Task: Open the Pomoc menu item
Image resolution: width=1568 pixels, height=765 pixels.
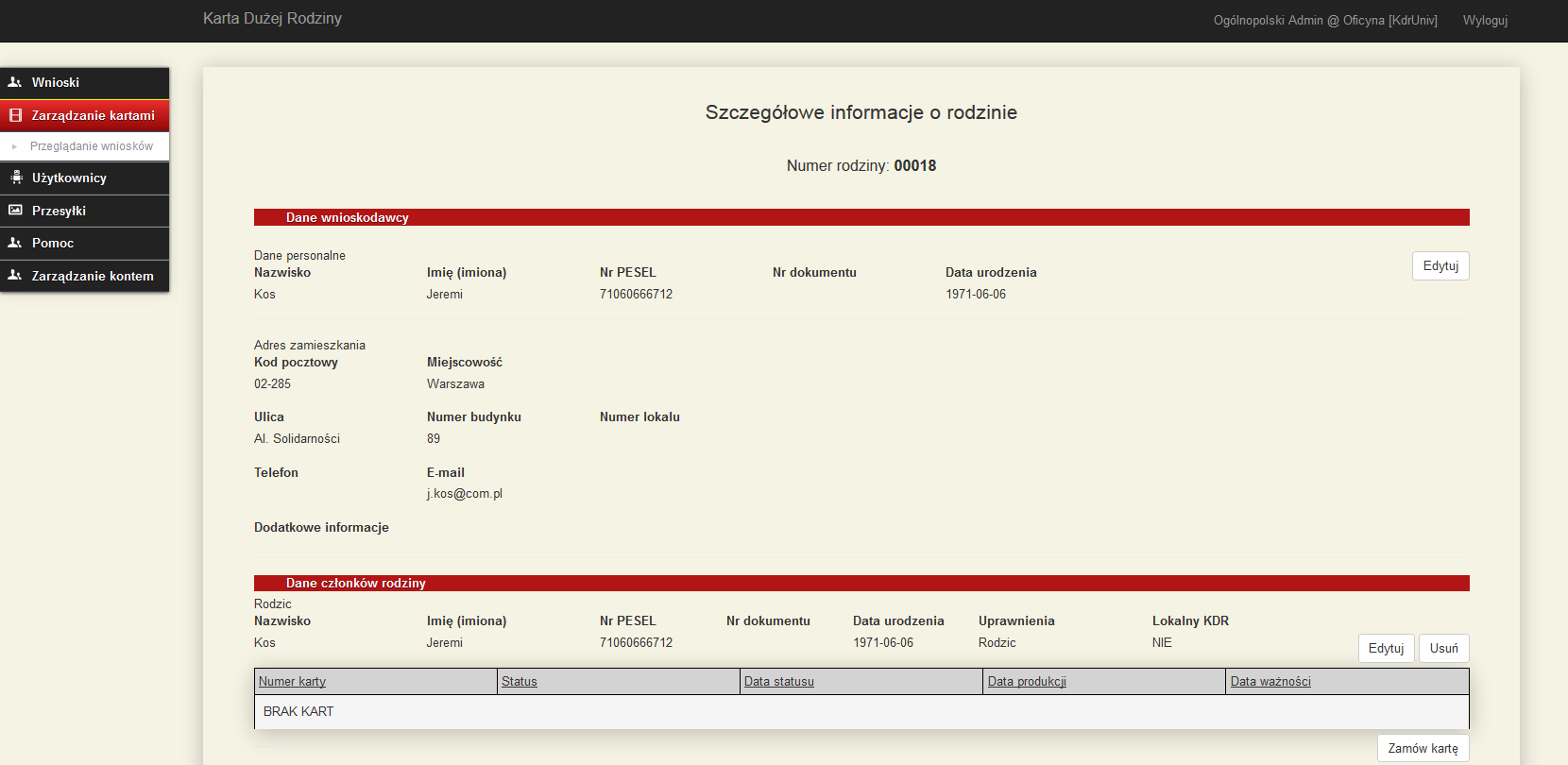Action: (85, 243)
